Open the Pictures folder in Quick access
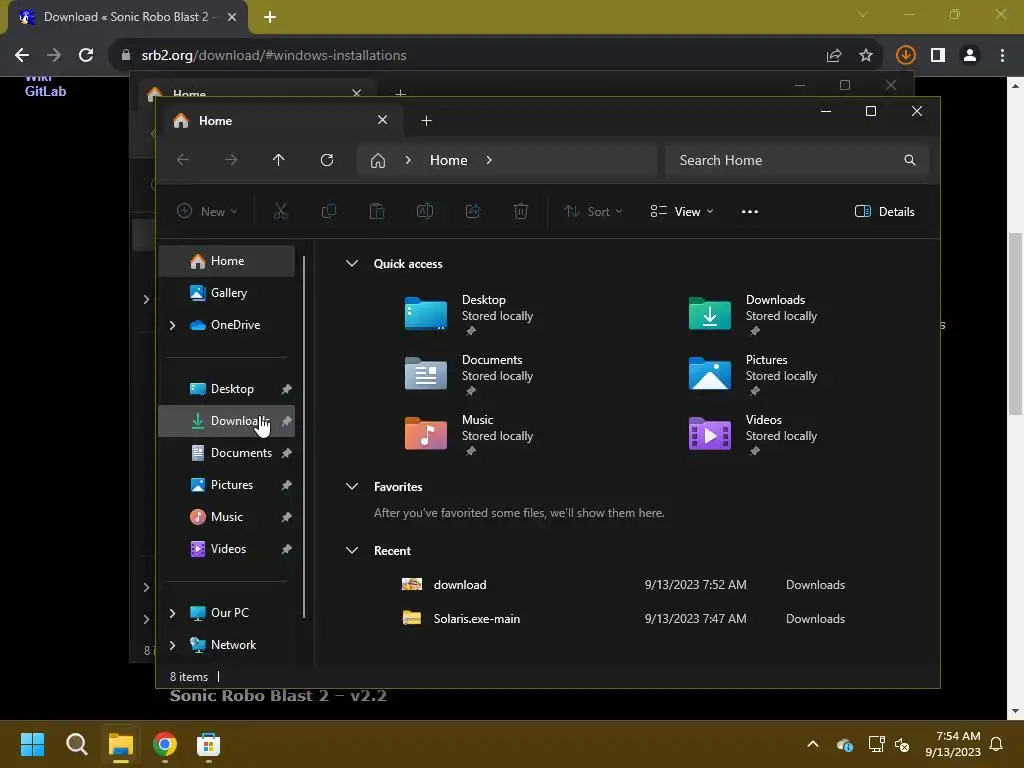The width and height of the screenshot is (1024, 768). [753, 375]
